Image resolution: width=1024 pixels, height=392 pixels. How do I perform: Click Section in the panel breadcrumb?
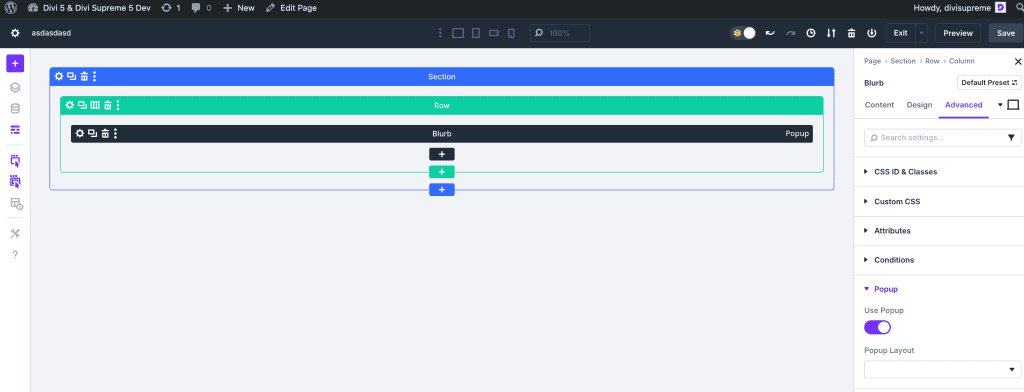click(903, 61)
